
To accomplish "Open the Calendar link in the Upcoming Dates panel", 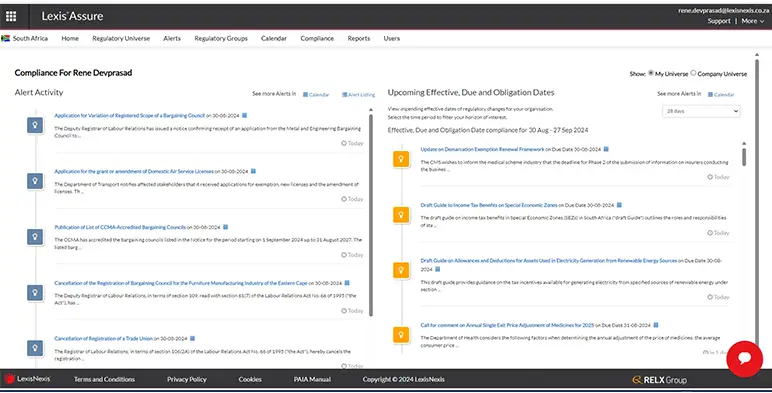I will (x=721, y=95).
